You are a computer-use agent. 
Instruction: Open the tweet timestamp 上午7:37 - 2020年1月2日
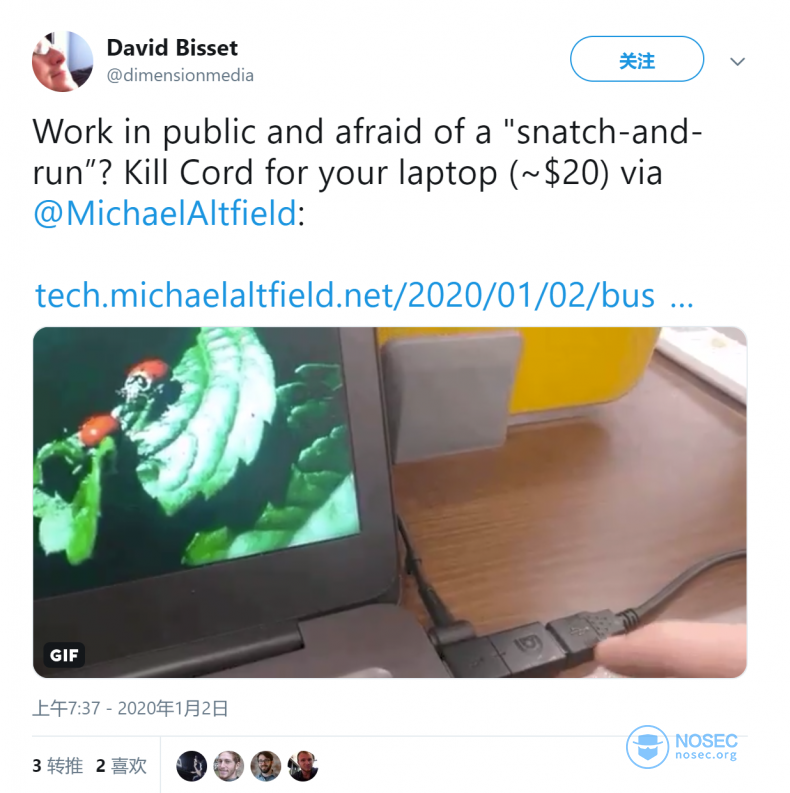[130, 708]
